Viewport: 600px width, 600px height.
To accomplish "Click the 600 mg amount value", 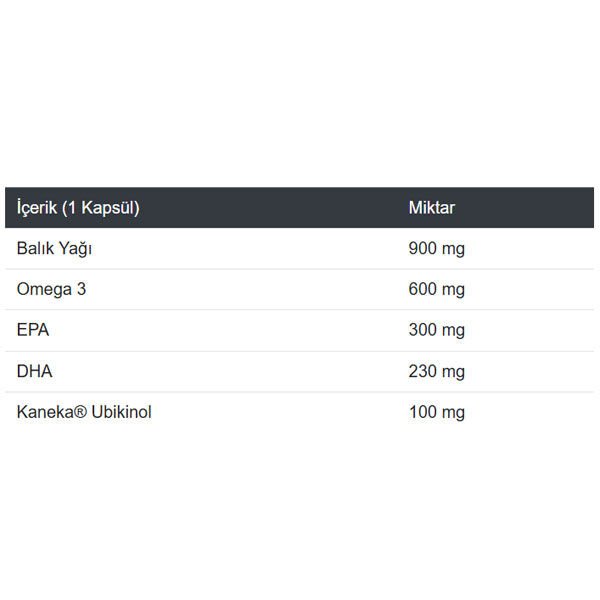I will pos(437,290).
